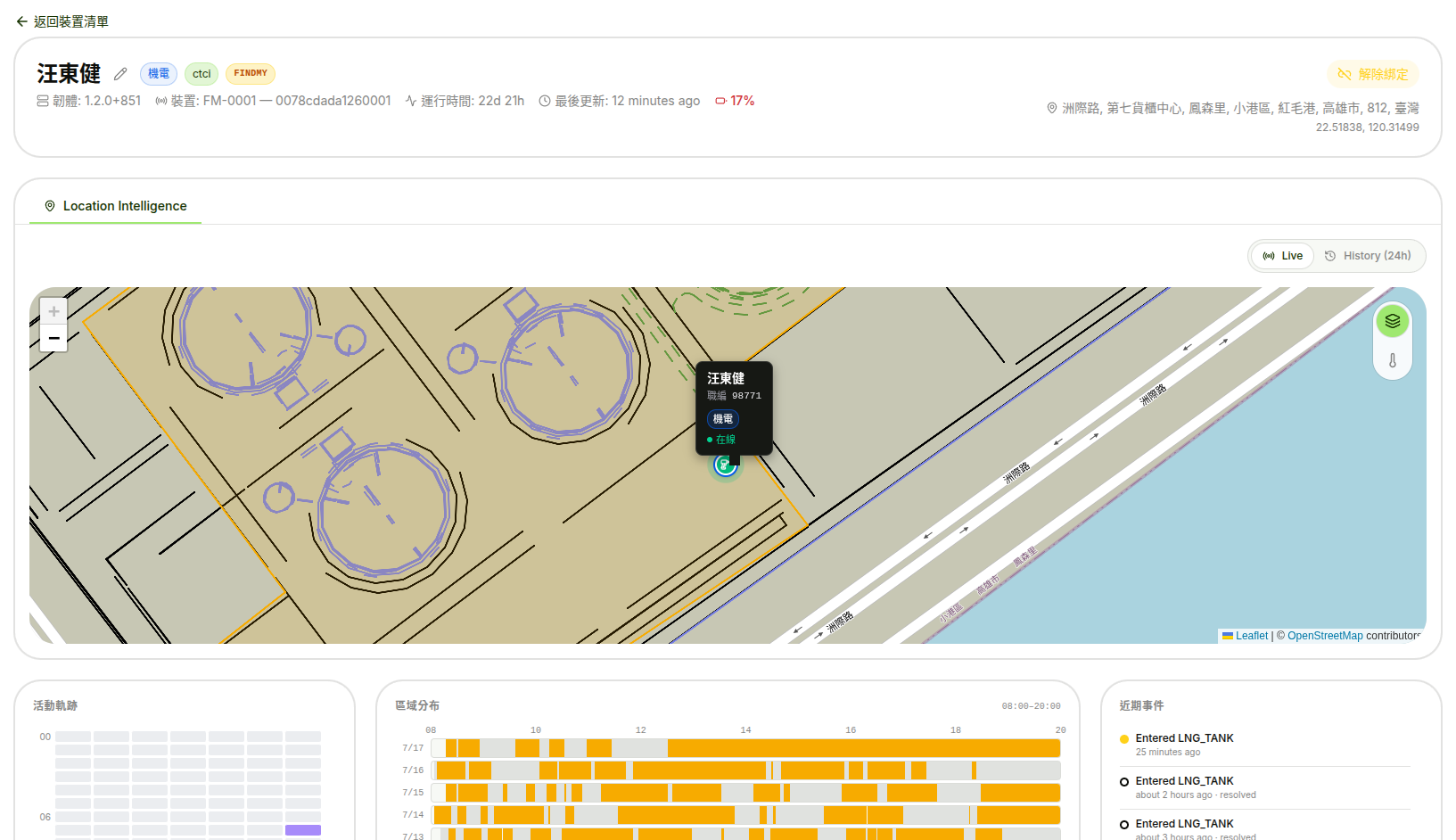Screen dimensions: 1456x840
Task: Click the 機電 tag next to name
Action: pyautogui.click(x=159, y=74)
